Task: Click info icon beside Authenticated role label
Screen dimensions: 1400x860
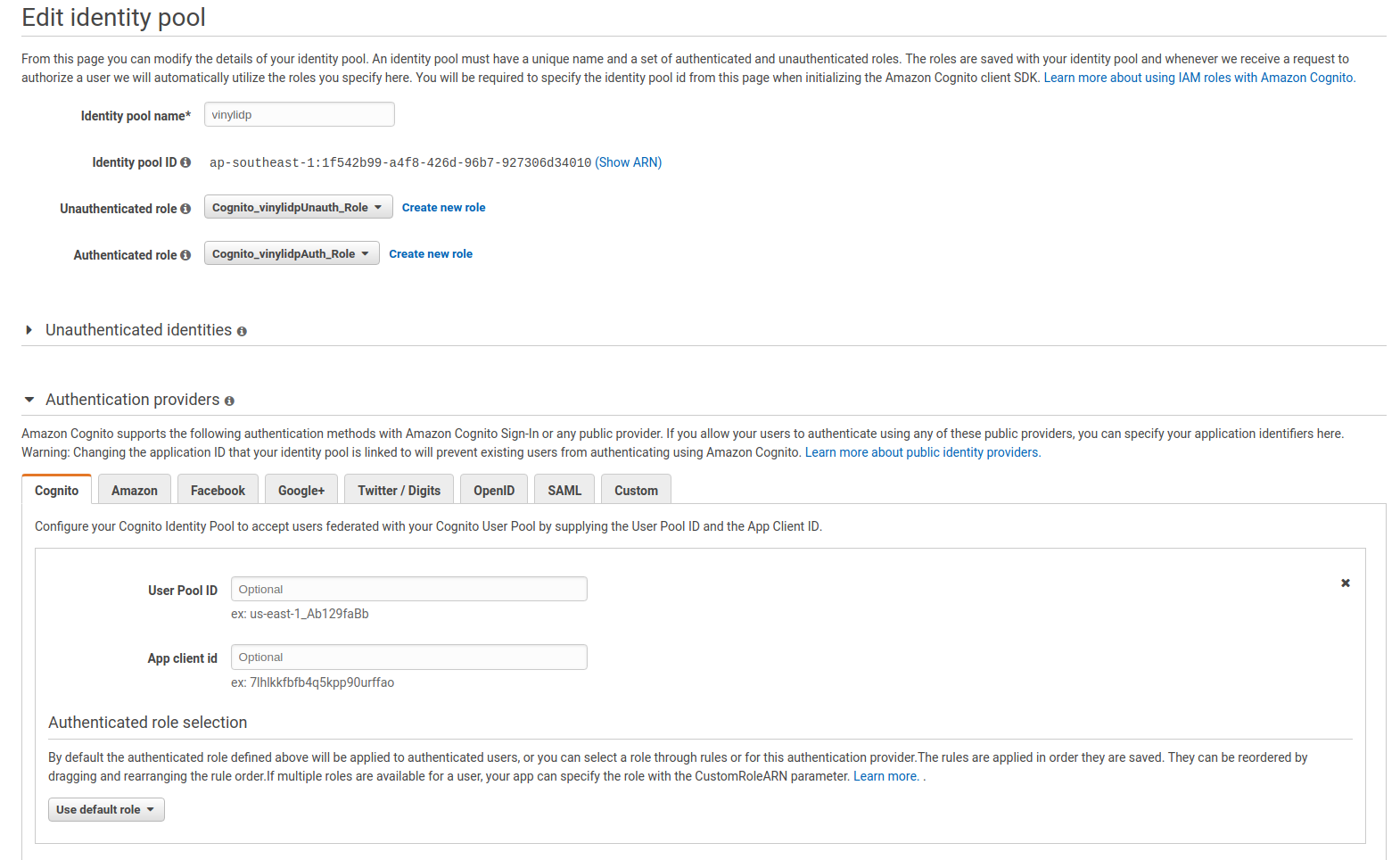Action: (185, 255)
